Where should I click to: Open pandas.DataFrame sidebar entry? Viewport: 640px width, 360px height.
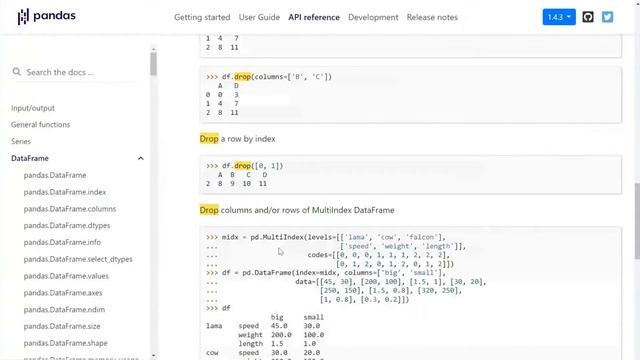[x=55, y=175]
